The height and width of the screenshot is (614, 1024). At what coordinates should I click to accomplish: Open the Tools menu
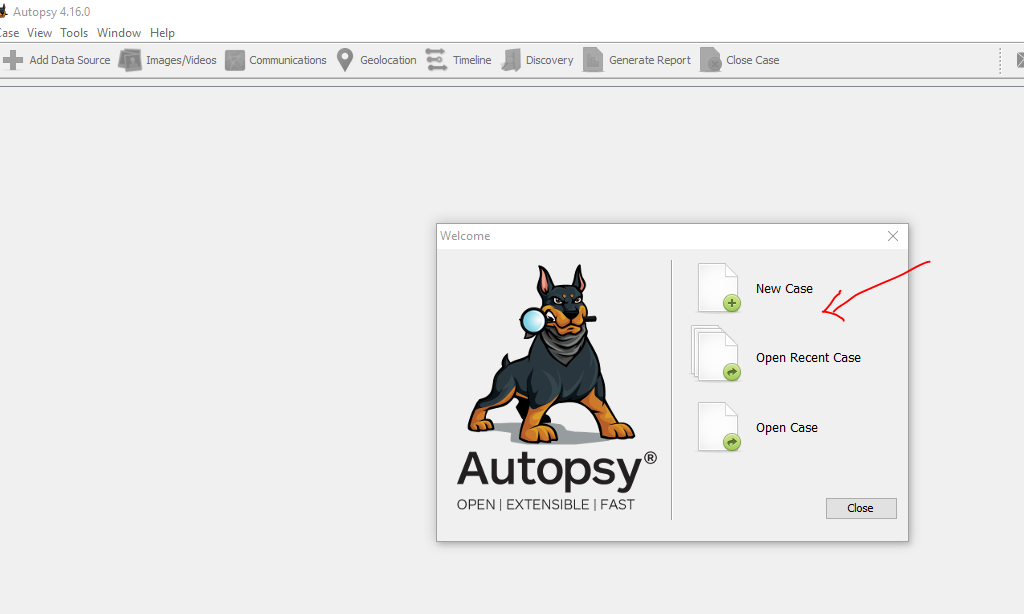pos(74,33)
